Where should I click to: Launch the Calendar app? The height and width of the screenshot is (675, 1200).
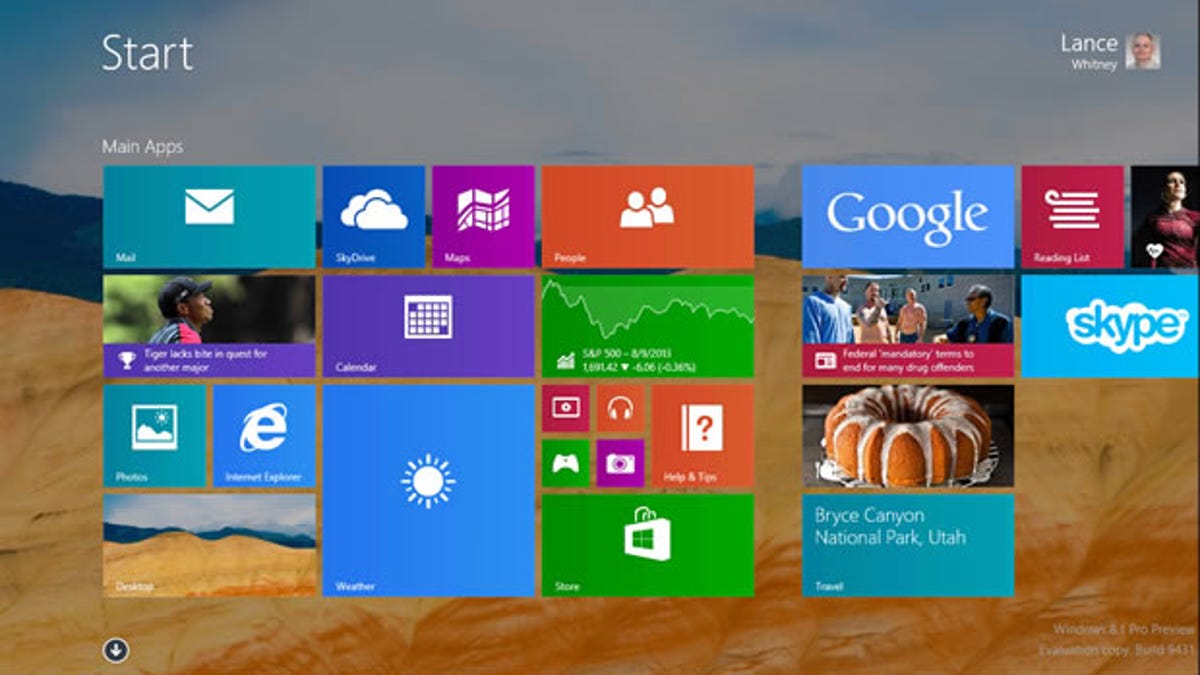(428, 325)
